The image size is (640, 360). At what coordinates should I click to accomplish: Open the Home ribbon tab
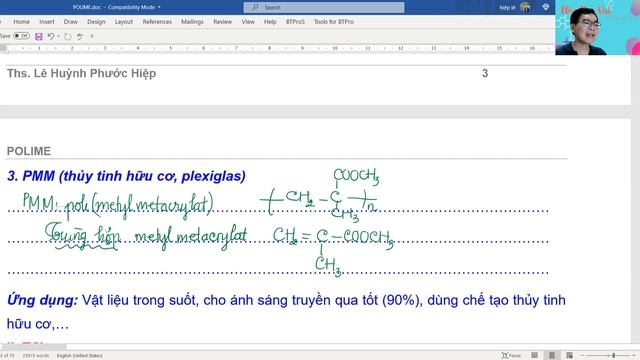21,22
